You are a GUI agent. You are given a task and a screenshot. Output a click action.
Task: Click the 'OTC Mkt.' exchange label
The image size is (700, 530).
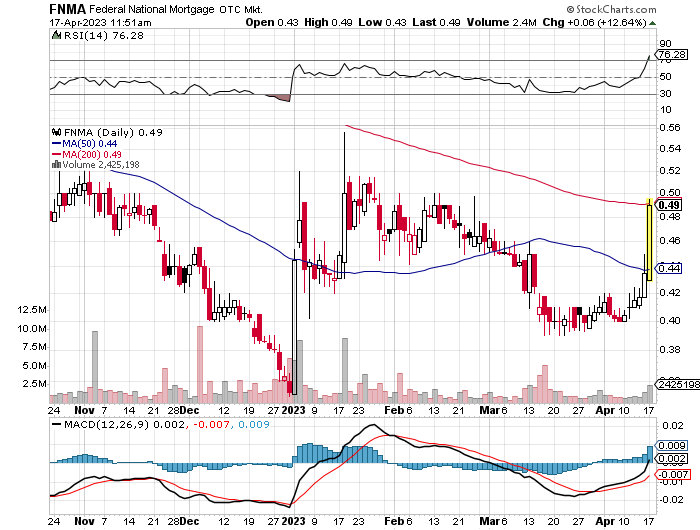241,9
